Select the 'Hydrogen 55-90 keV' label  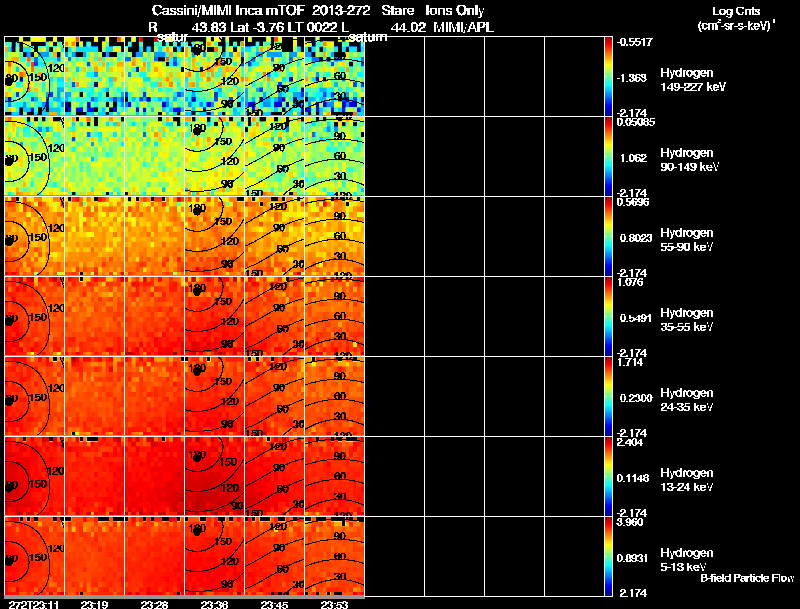point(687,240)
